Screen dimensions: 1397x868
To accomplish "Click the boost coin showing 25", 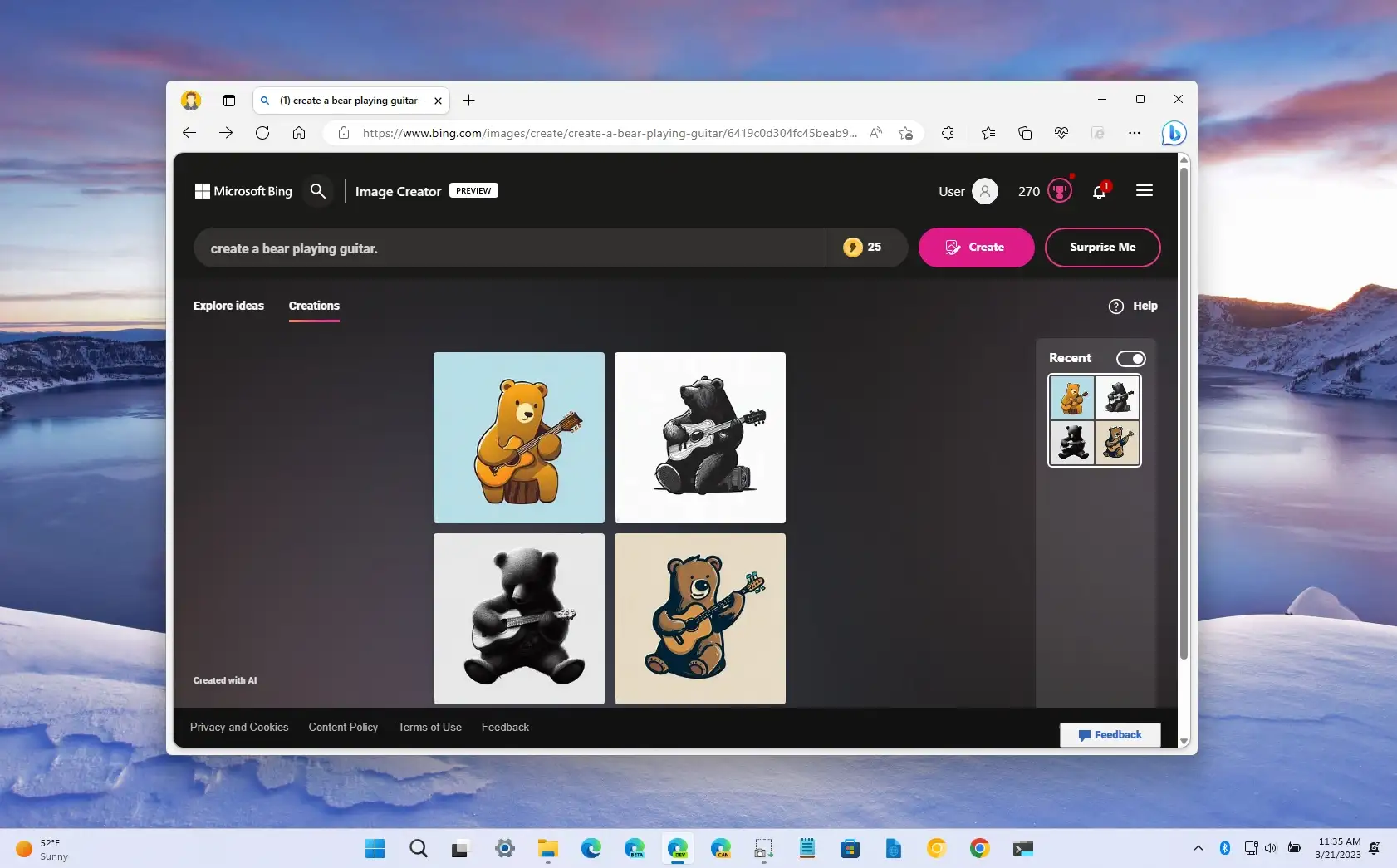I will point(855,247).
